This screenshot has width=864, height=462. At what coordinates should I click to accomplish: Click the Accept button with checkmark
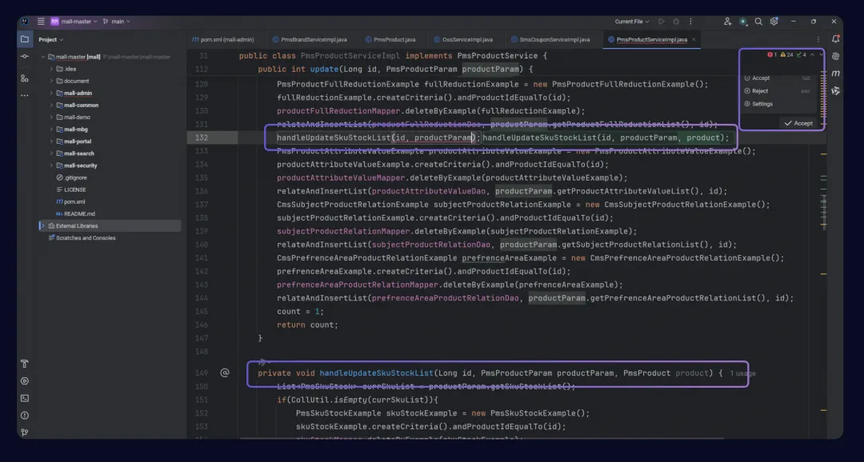(x=798, y=123)
